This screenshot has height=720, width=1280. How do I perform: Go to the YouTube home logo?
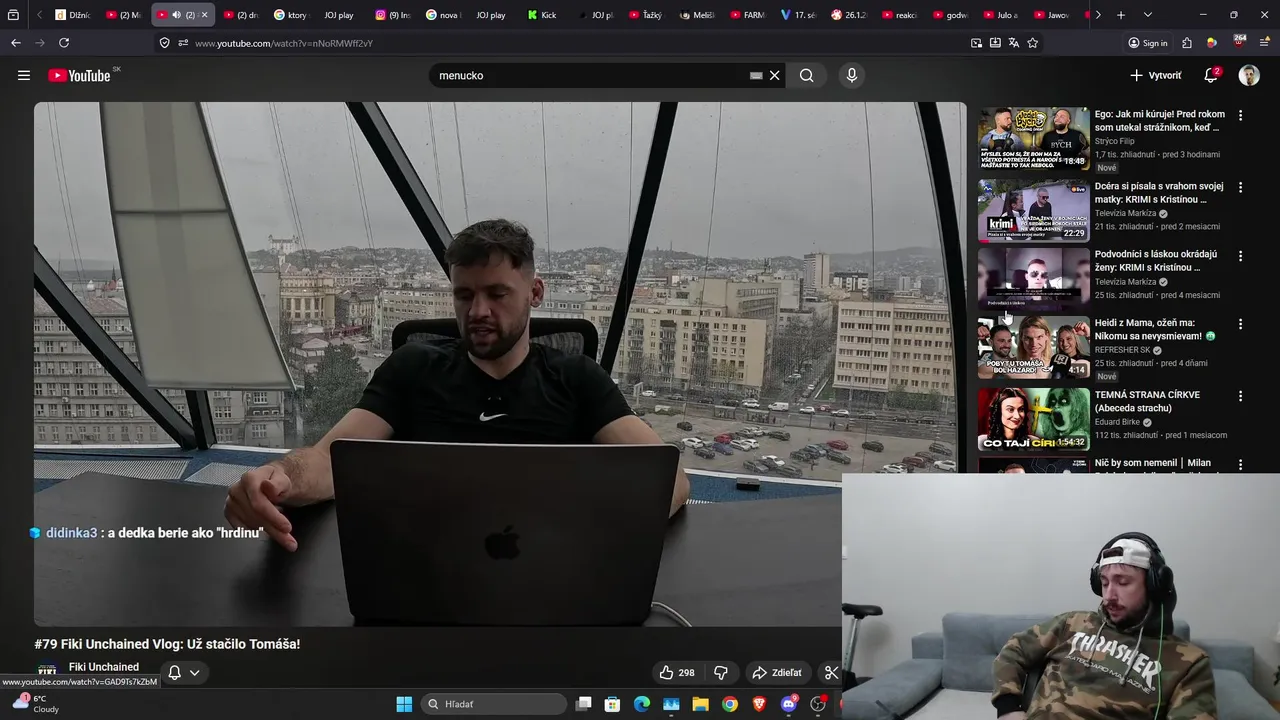(79, 75)
